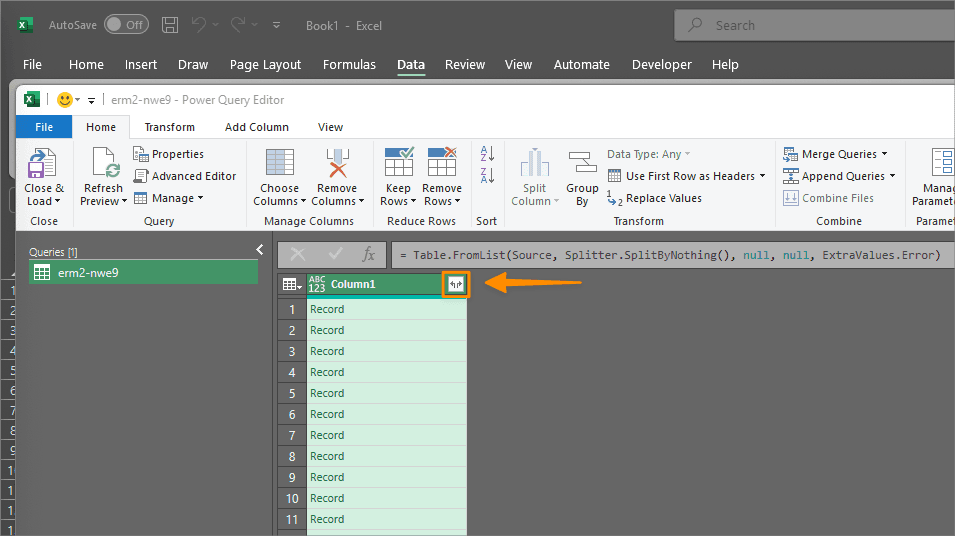The width and height of the screenshot is (955, 536).
Task: Click the fx function icon
Action: (x=368, y=255)
